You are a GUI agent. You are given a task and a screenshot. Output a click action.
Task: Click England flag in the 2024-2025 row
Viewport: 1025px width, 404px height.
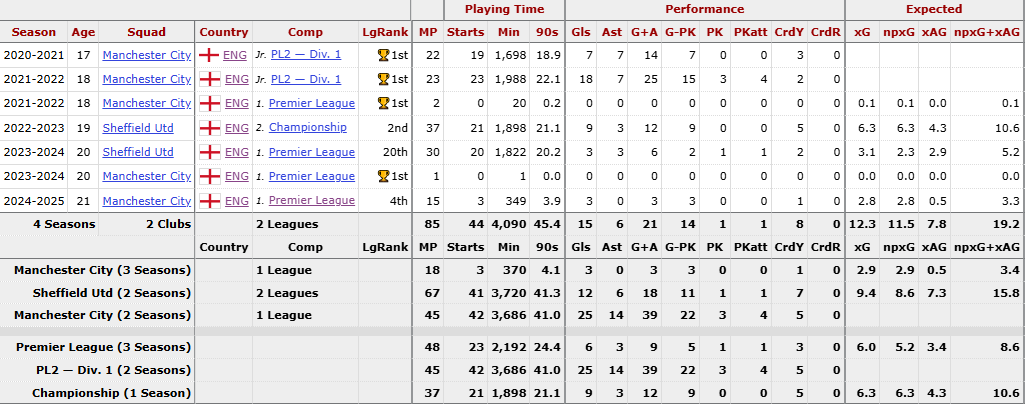coord(209,201)
